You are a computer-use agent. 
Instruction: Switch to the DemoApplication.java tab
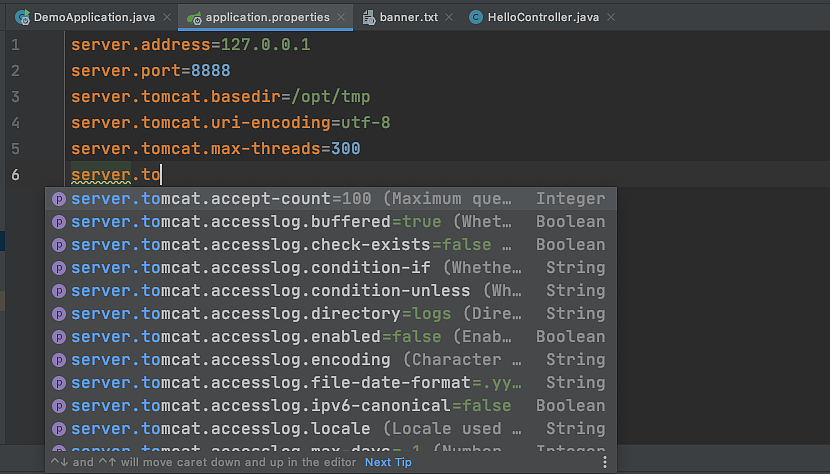[90, 17]
